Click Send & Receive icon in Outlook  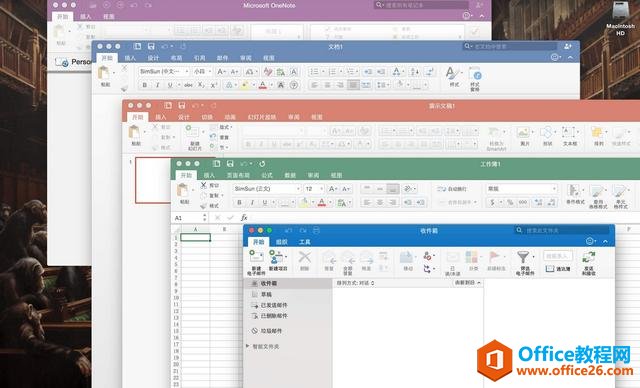click(x=589, y=258)
